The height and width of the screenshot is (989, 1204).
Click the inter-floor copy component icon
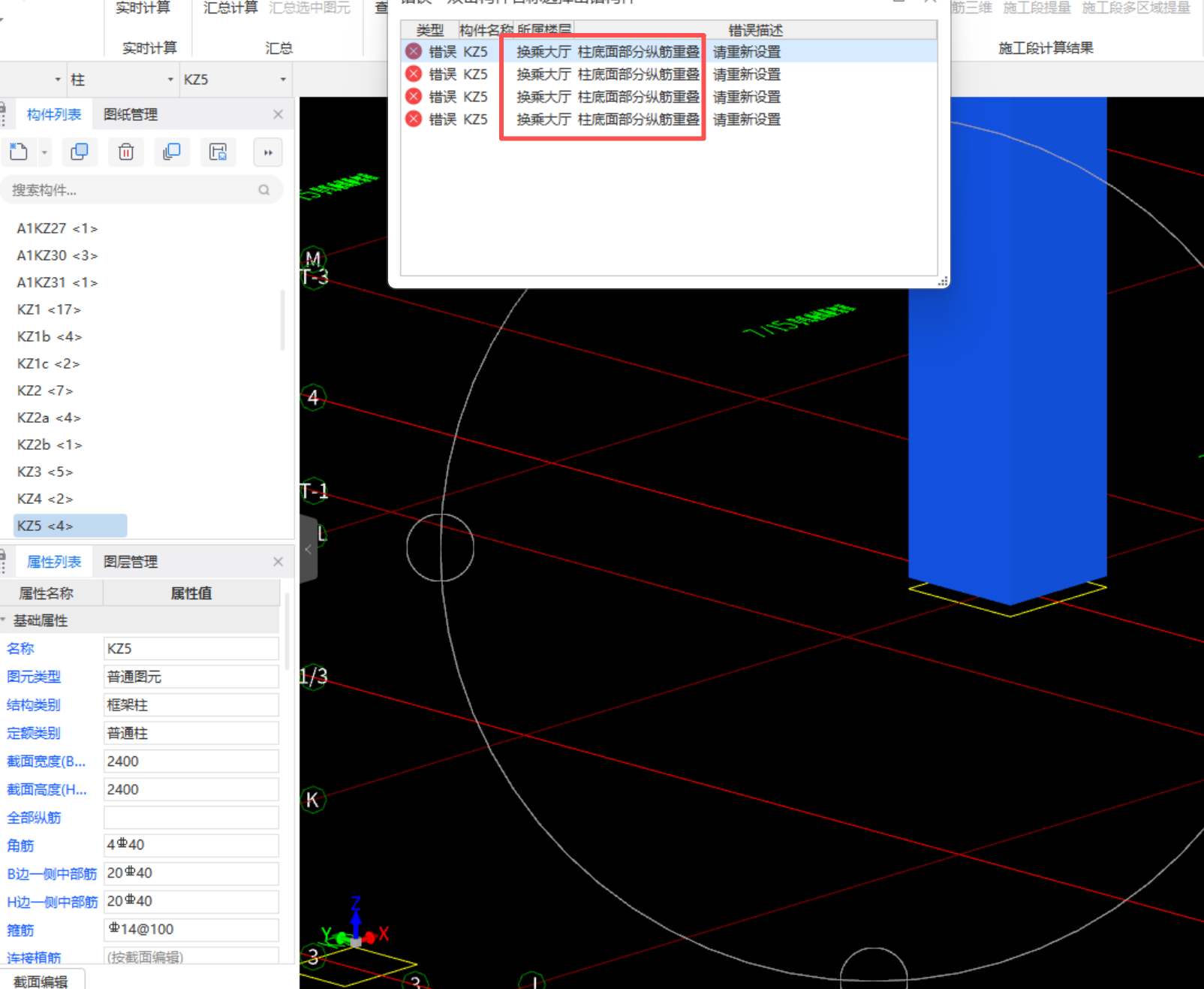172,152
